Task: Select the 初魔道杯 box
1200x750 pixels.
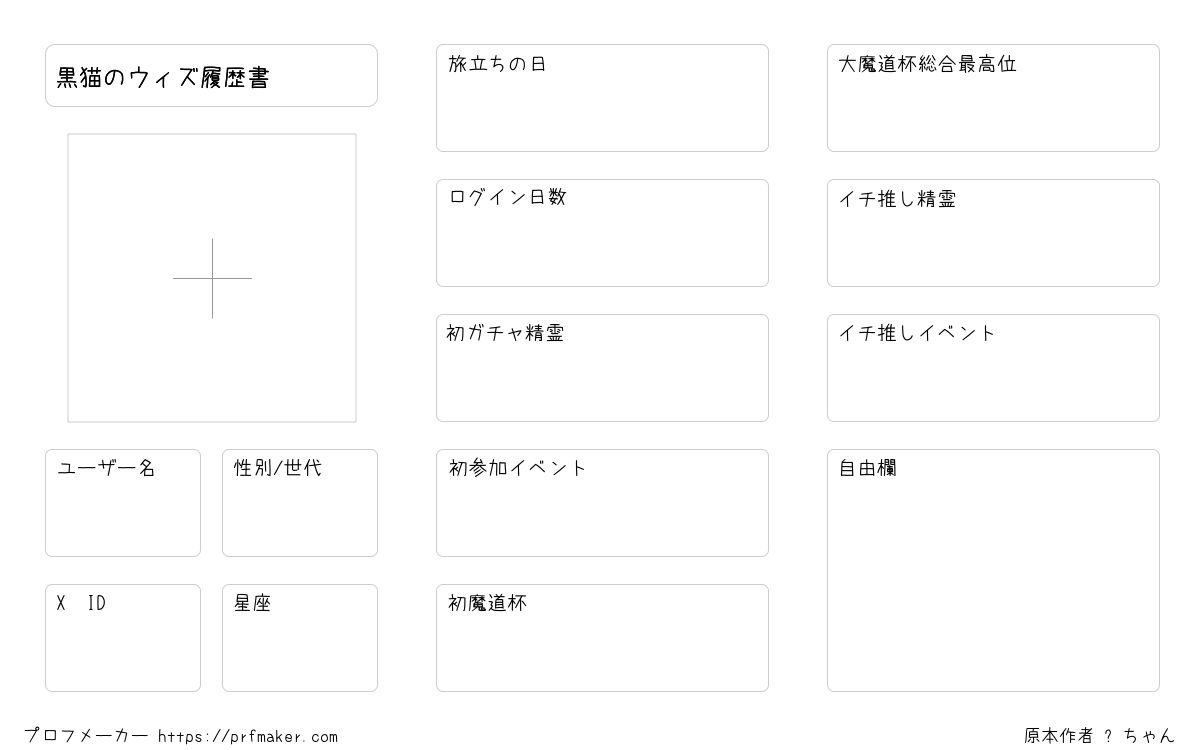Action: [602, 638]
